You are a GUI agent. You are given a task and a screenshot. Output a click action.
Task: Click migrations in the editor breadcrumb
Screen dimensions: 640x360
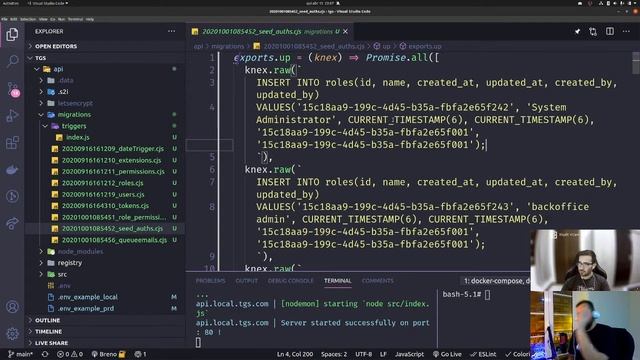point(227,46)
